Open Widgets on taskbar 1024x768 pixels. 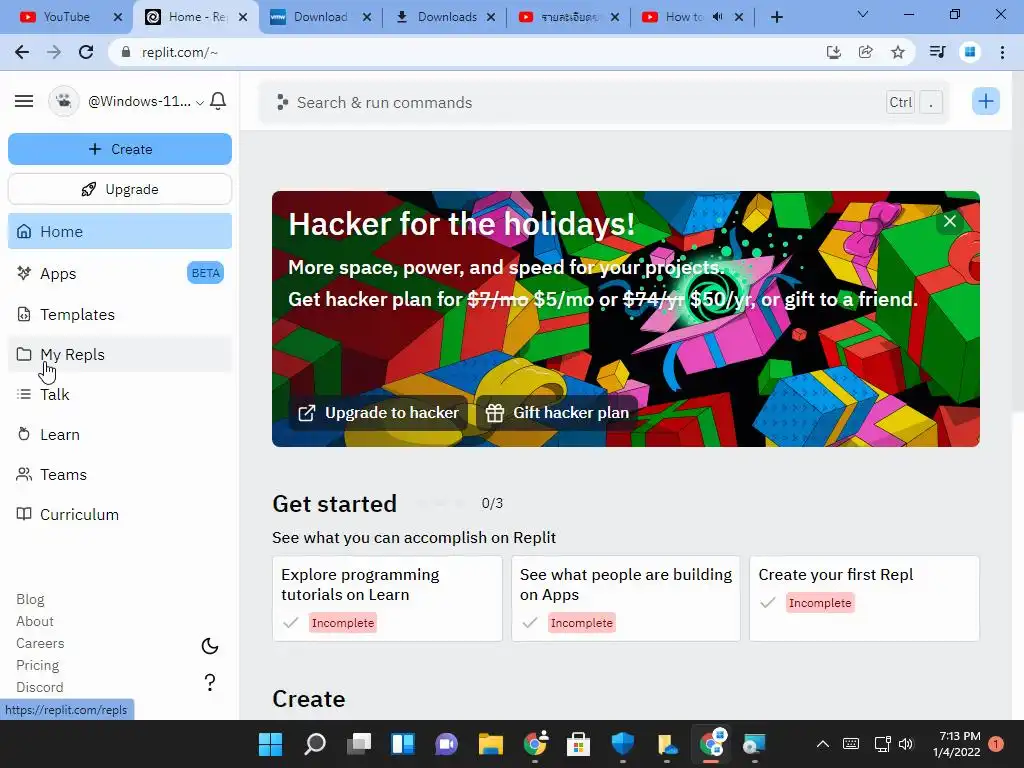(403, 744)
